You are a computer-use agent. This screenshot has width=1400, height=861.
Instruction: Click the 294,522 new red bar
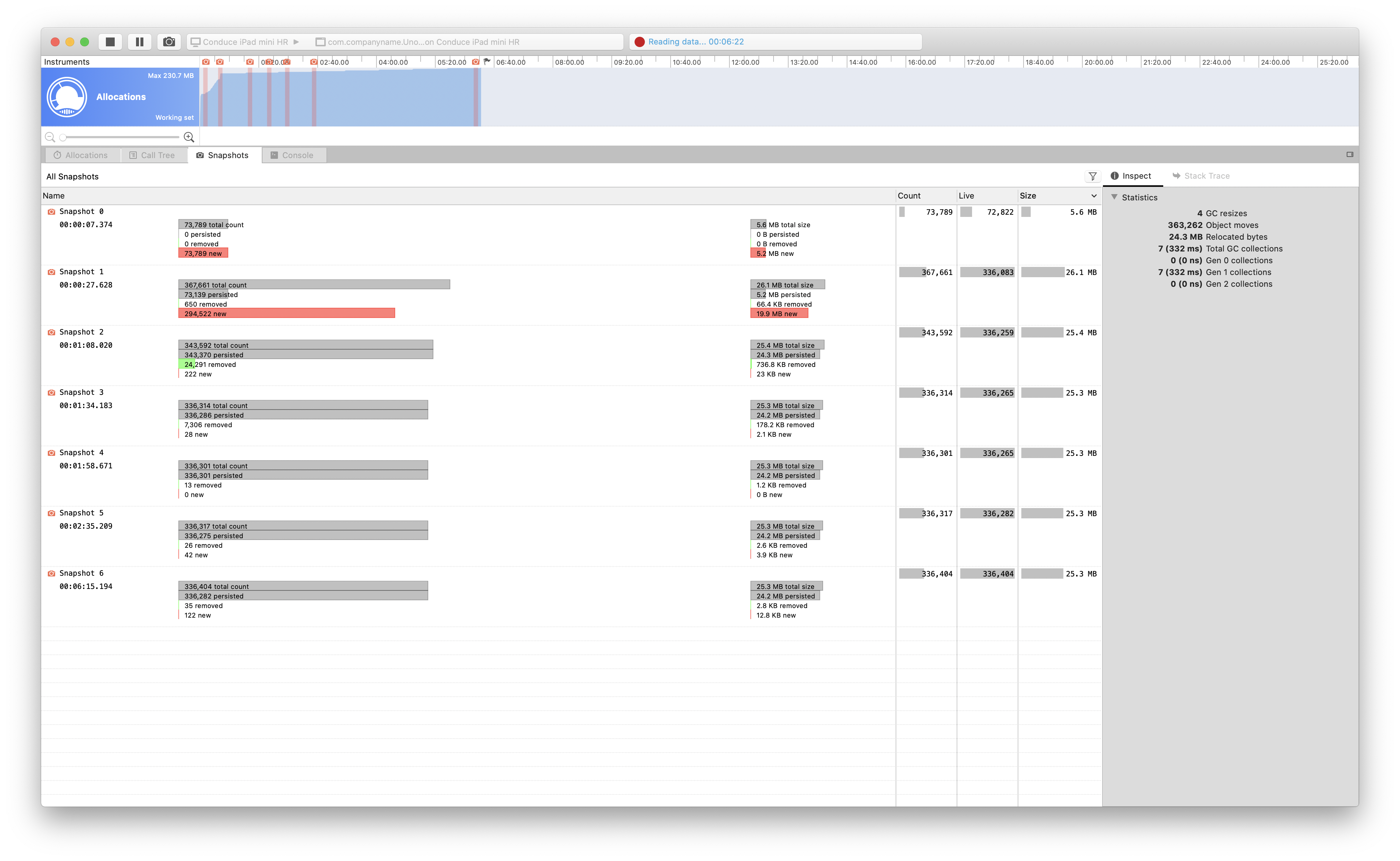click(x=286, y=314)
